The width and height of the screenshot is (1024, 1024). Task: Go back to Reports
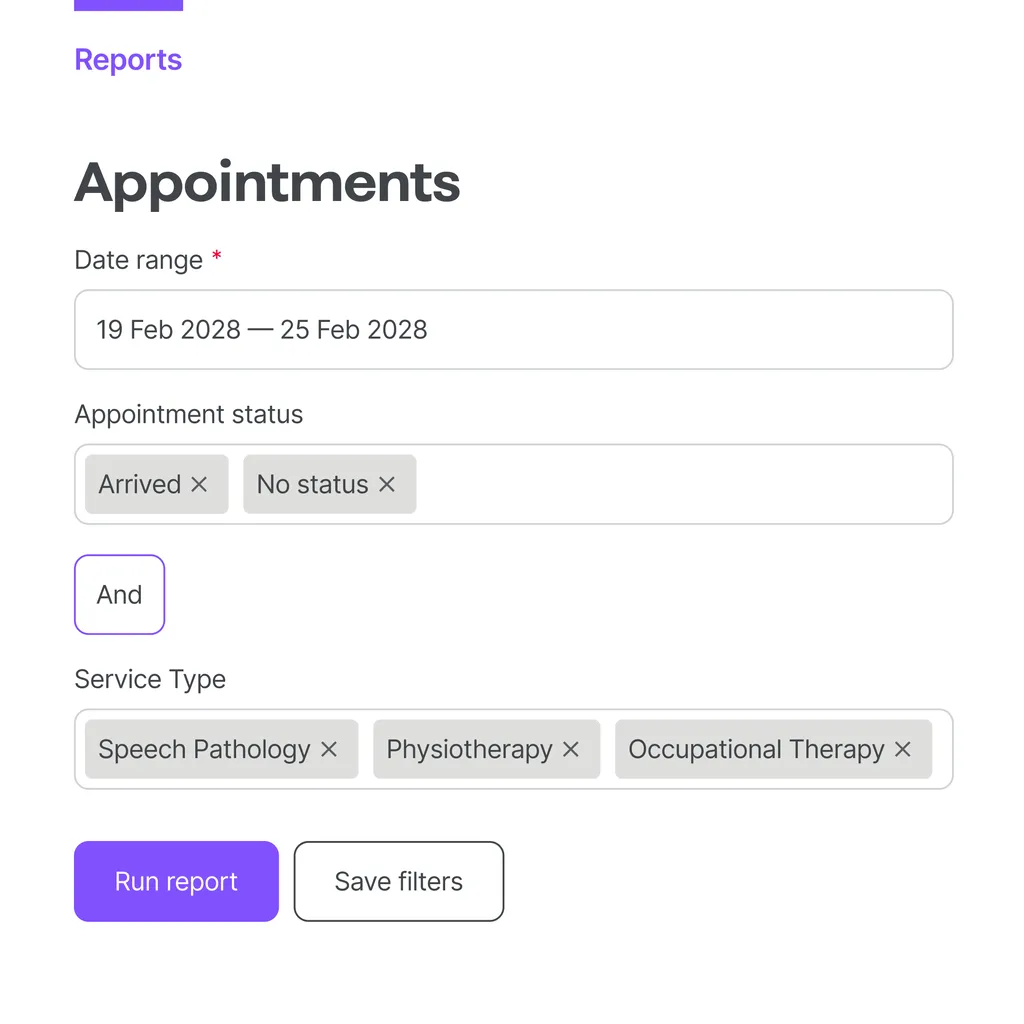[128, 60]
